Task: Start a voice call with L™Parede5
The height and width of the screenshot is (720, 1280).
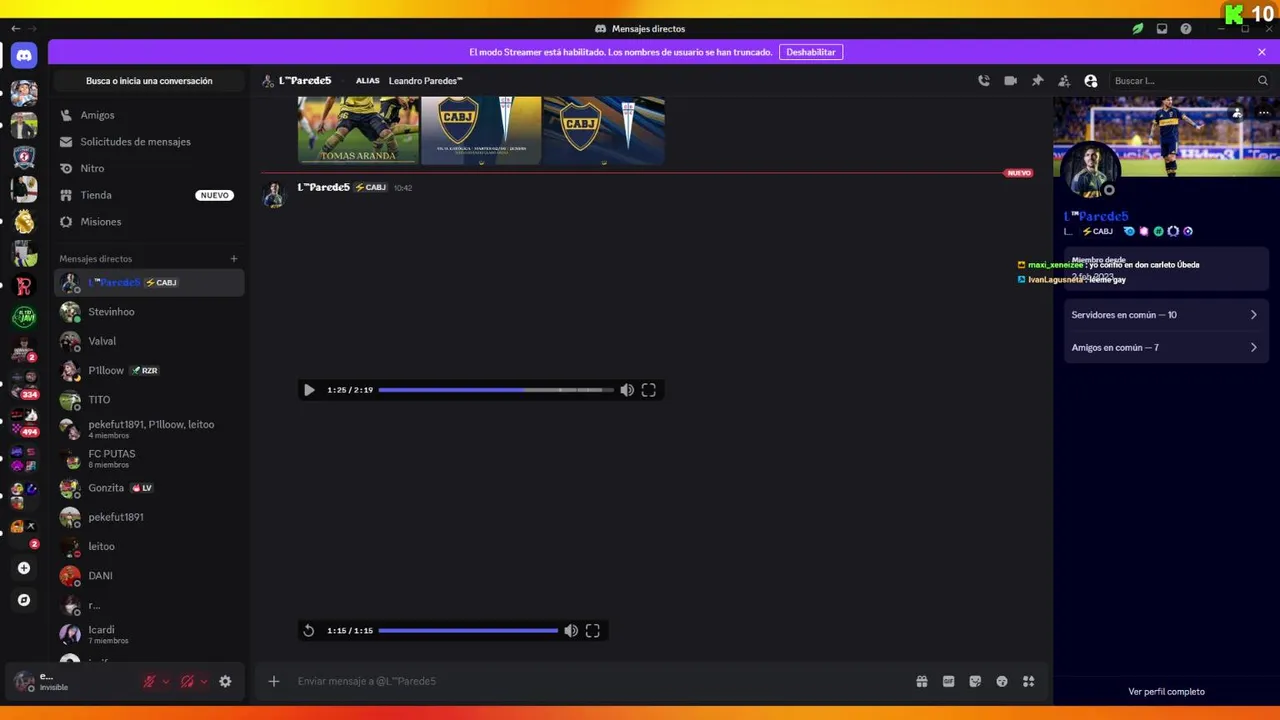Action: [984, 81]
